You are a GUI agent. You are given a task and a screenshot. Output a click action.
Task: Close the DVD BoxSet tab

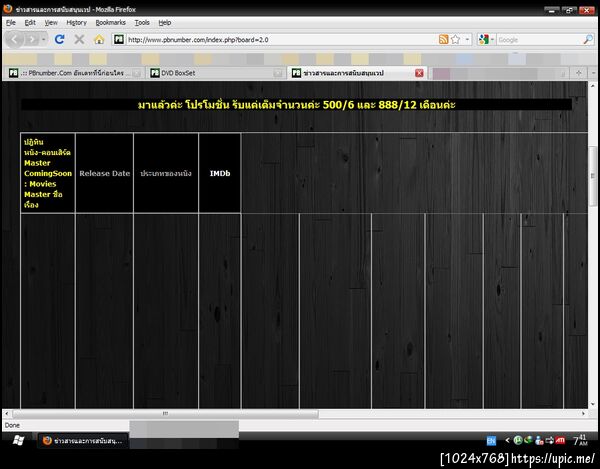tap(277, 73)
